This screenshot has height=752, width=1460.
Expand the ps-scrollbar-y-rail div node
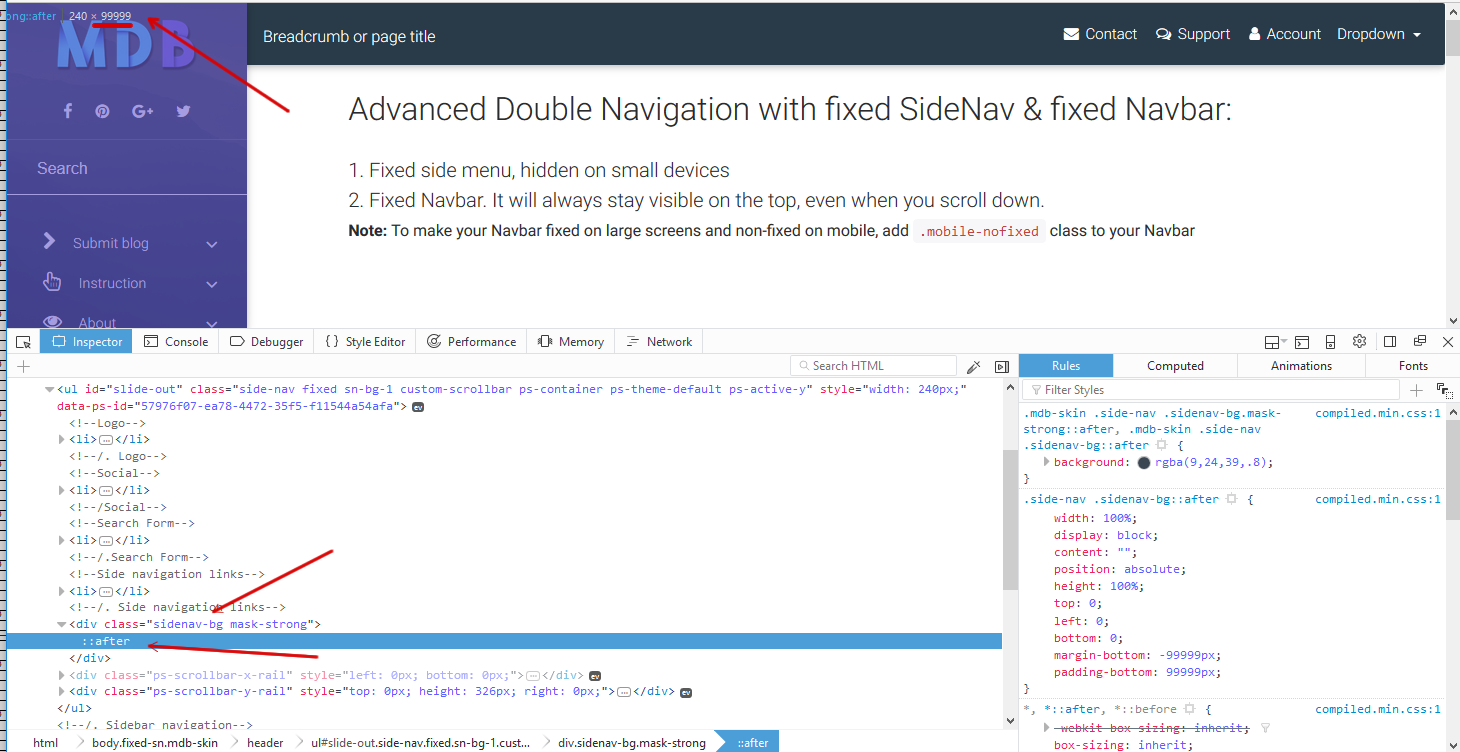click(63, 692)
